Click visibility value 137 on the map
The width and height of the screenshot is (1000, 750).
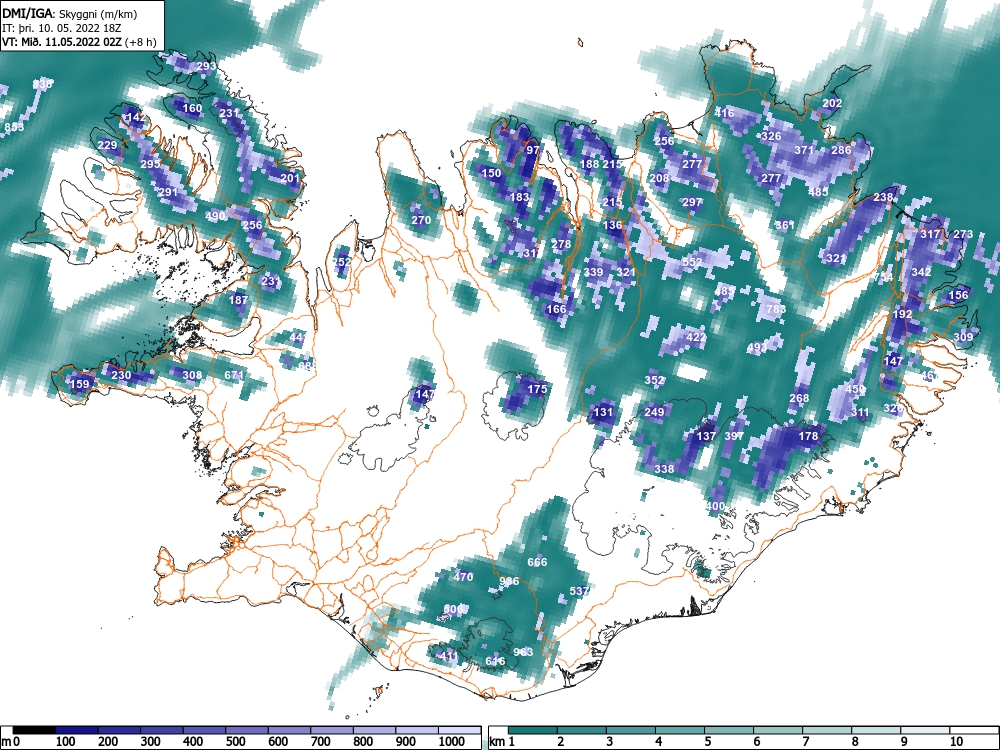706,436
